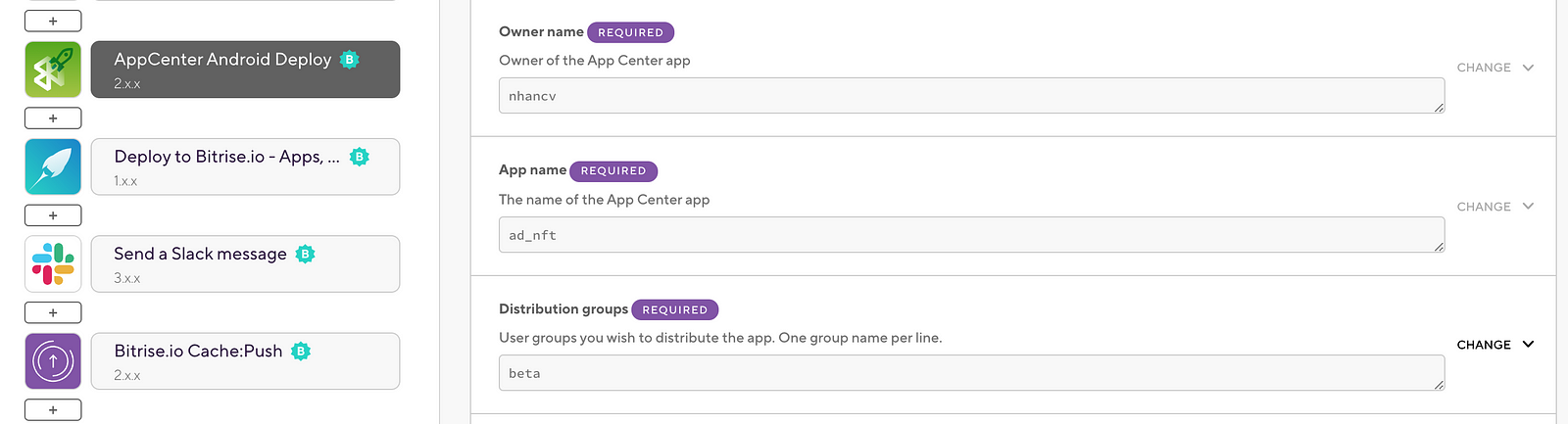Click the Distribution groups field resize handle
Screen dimensions: 1568x424
pyautogui.click(x=1439, y=385)
